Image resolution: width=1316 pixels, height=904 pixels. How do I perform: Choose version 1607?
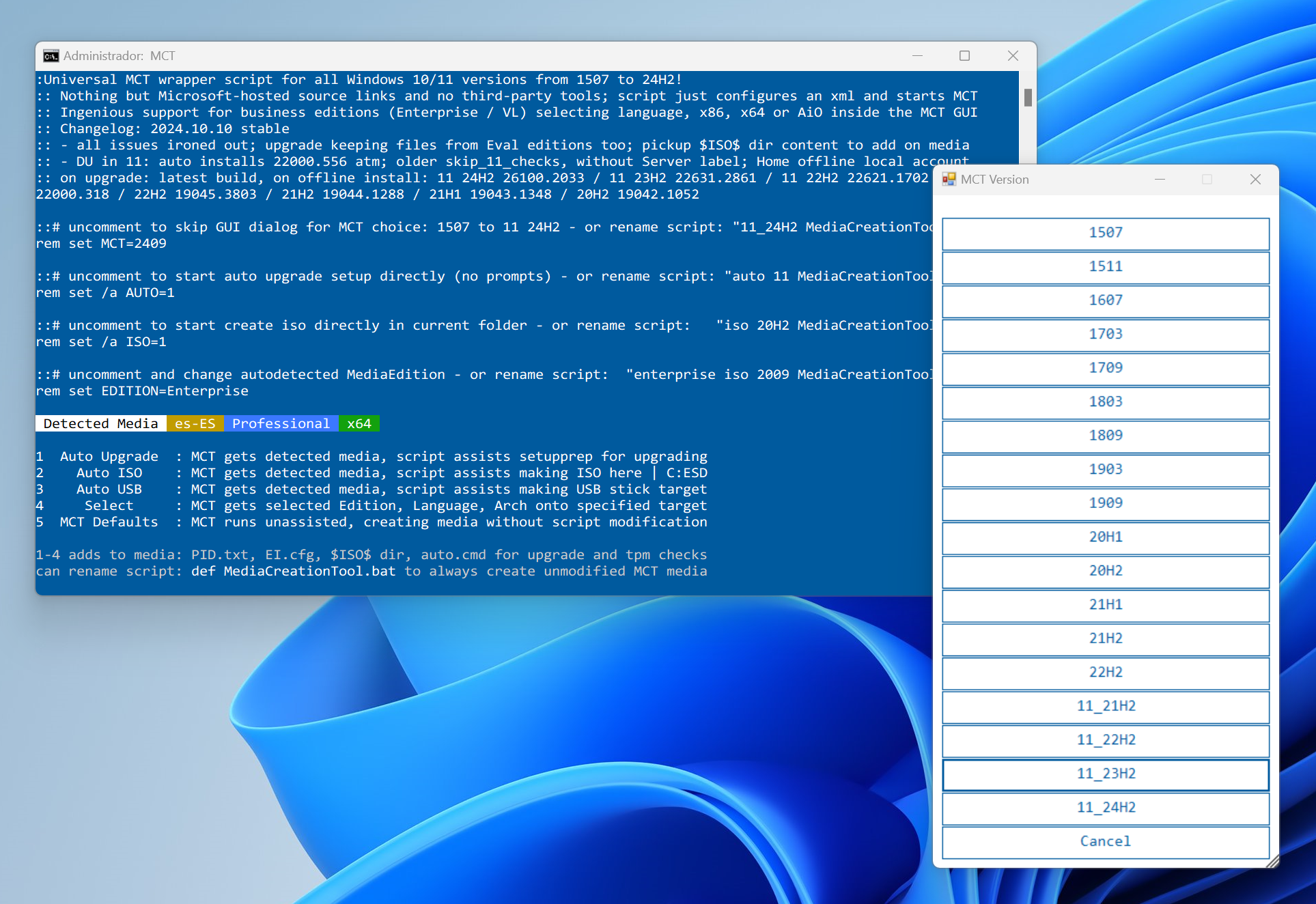tap(1105, 300)
